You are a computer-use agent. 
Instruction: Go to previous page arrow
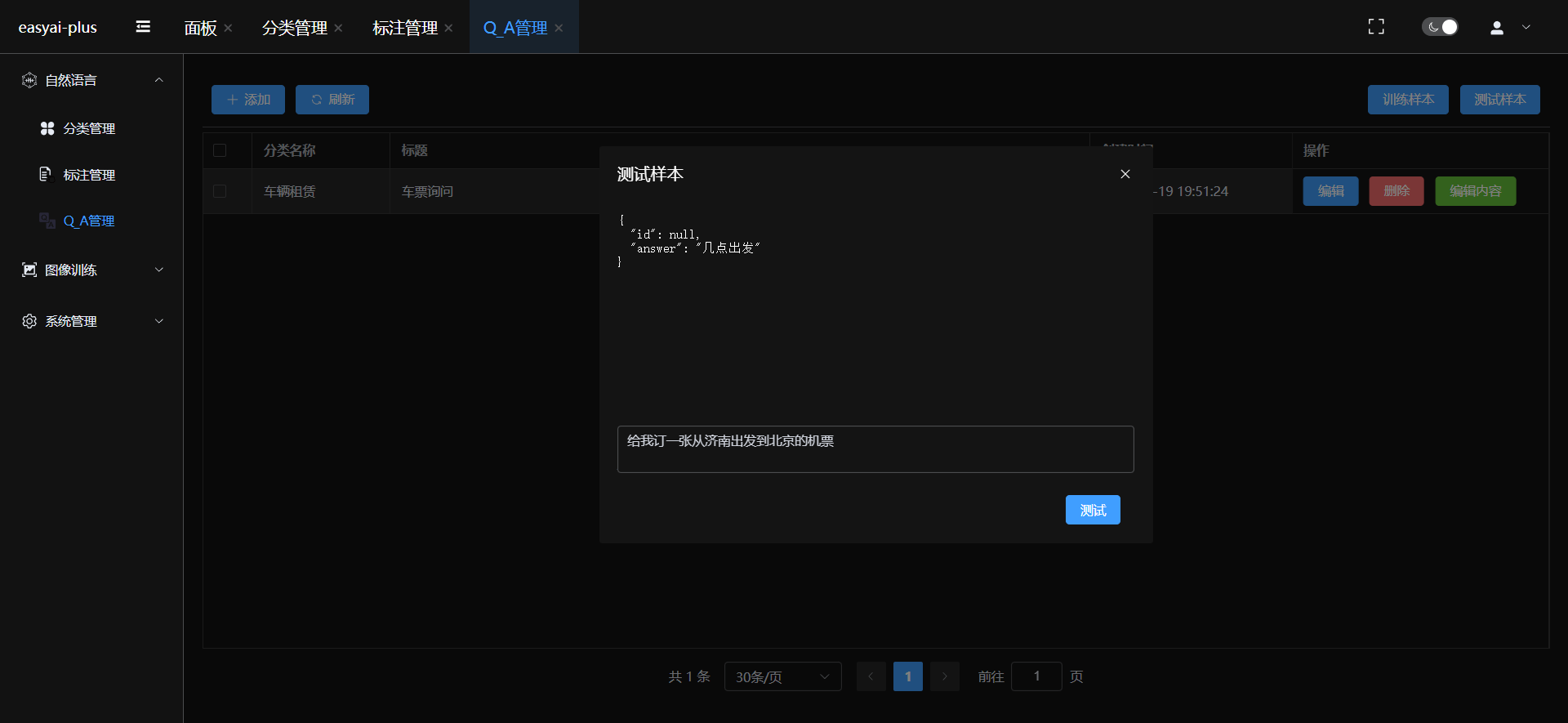(871, 676)
